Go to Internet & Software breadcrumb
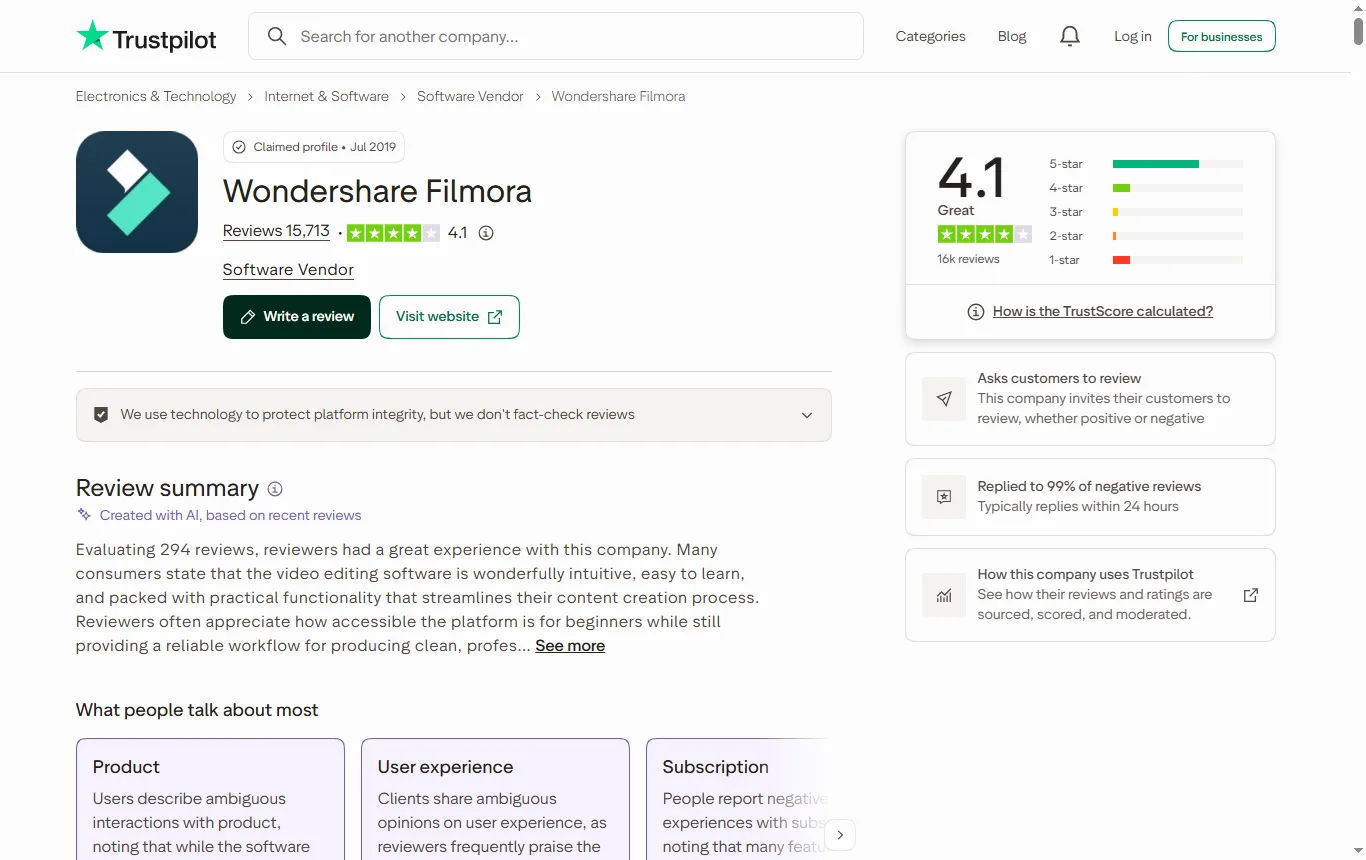The width and height of the screenshot is (1366, 860). pyautogui.click(x=326, y=96)
